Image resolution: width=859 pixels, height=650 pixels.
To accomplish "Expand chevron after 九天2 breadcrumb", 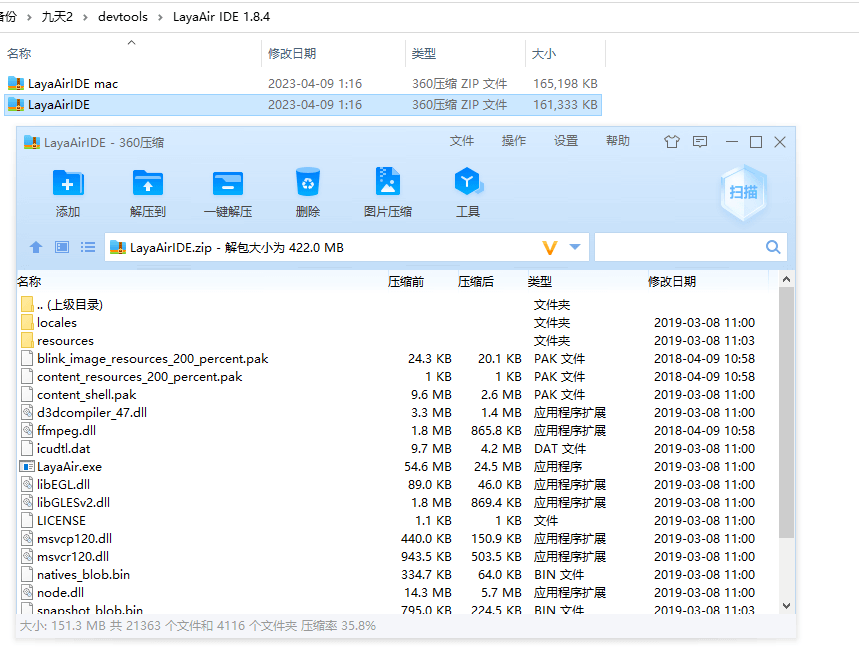I will (85, 18).
